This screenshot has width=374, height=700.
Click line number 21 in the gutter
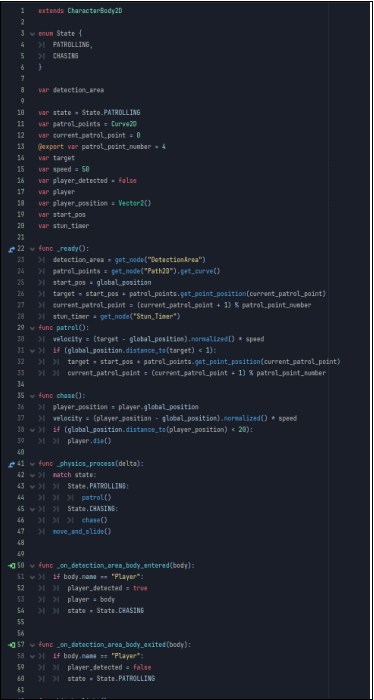[x=21, y=238]
